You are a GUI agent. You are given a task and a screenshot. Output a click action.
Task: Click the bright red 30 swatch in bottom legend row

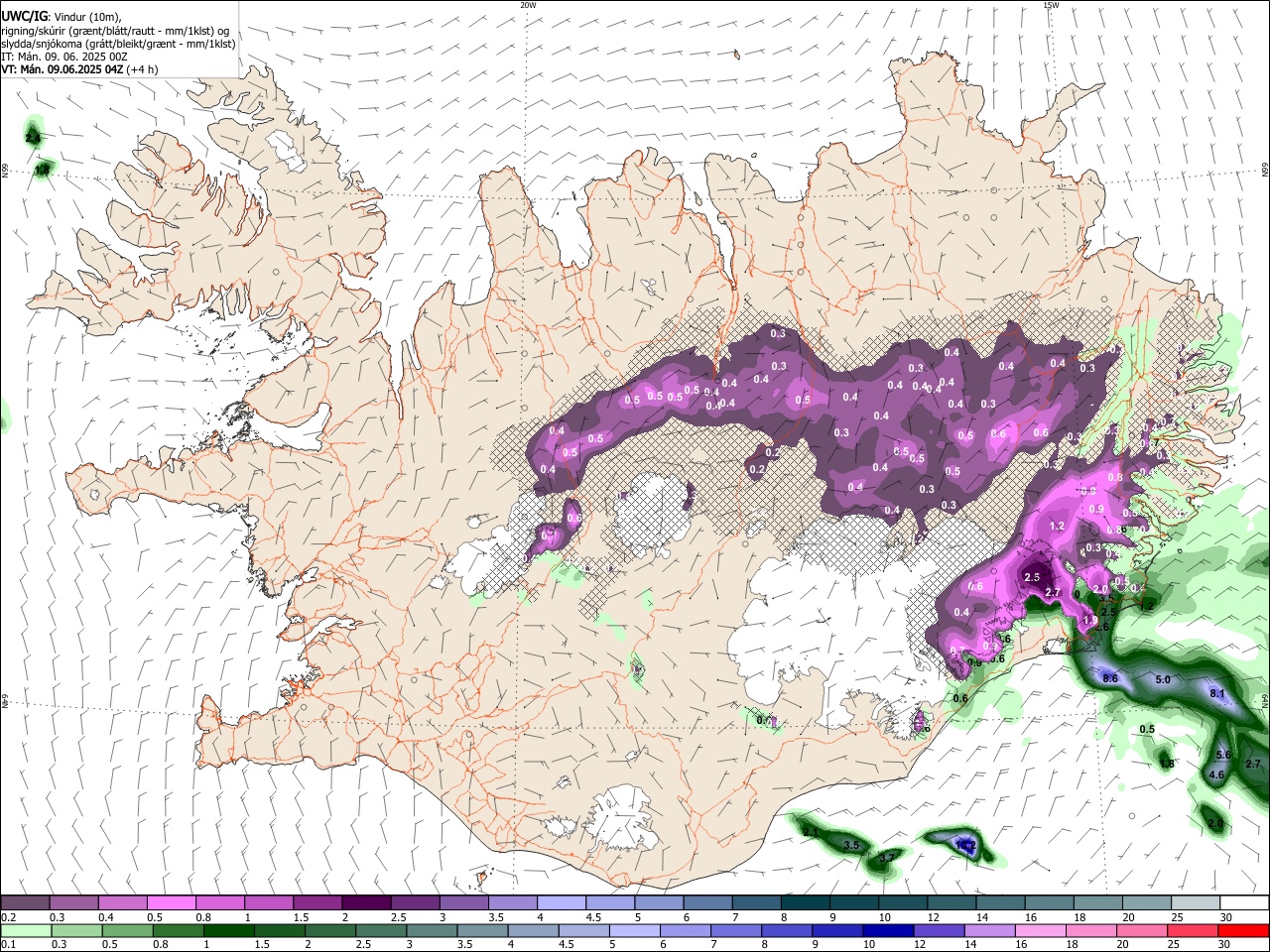tap(1243, 930)
